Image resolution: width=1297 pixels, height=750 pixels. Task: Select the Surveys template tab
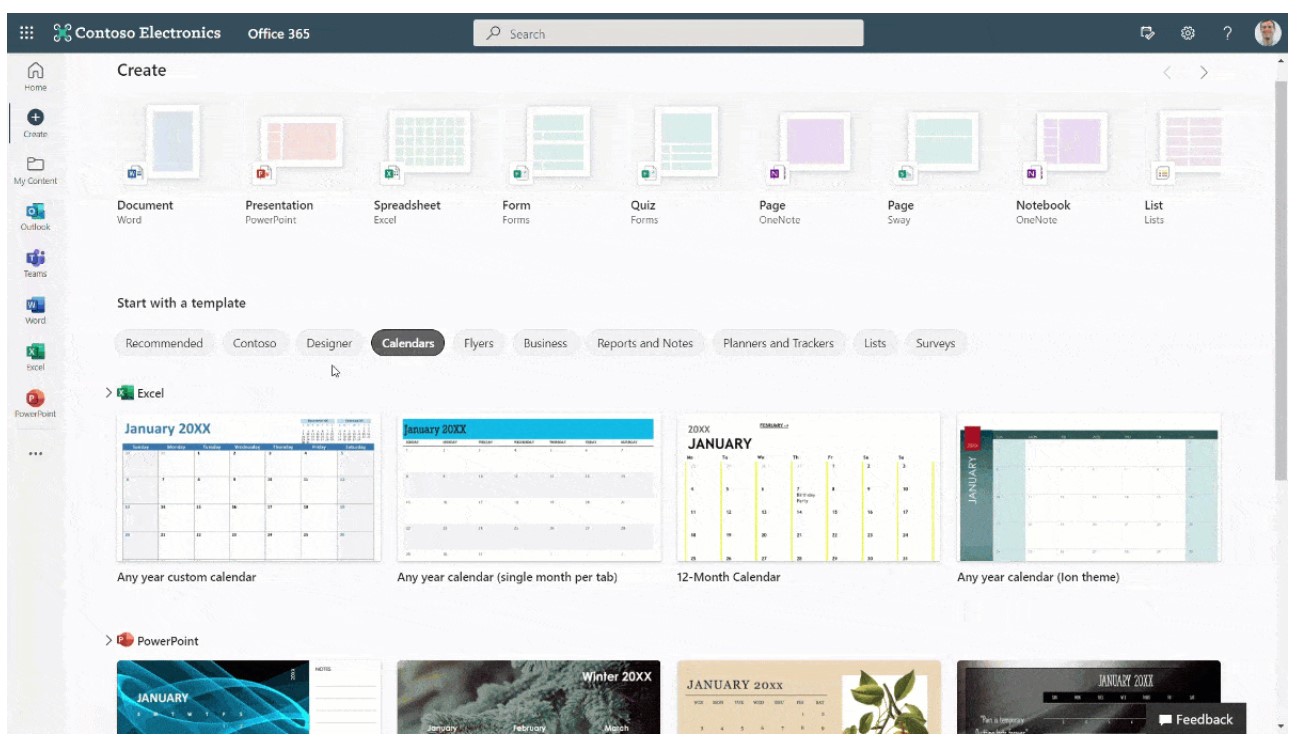(x=935, y=343)
